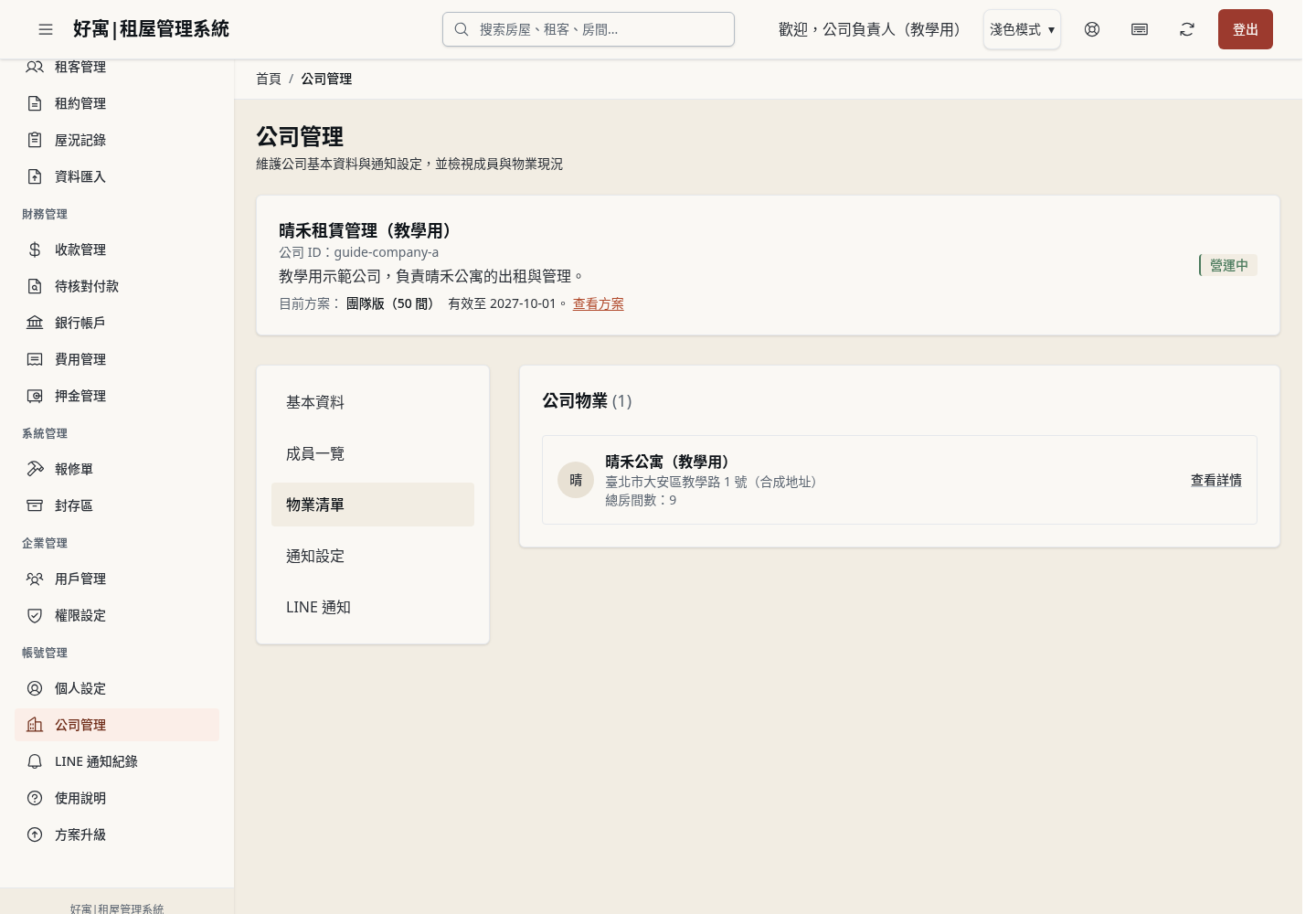Click the 銀行帳戶 bank icon
The image size is (1316, 914).
coord(35,323)
